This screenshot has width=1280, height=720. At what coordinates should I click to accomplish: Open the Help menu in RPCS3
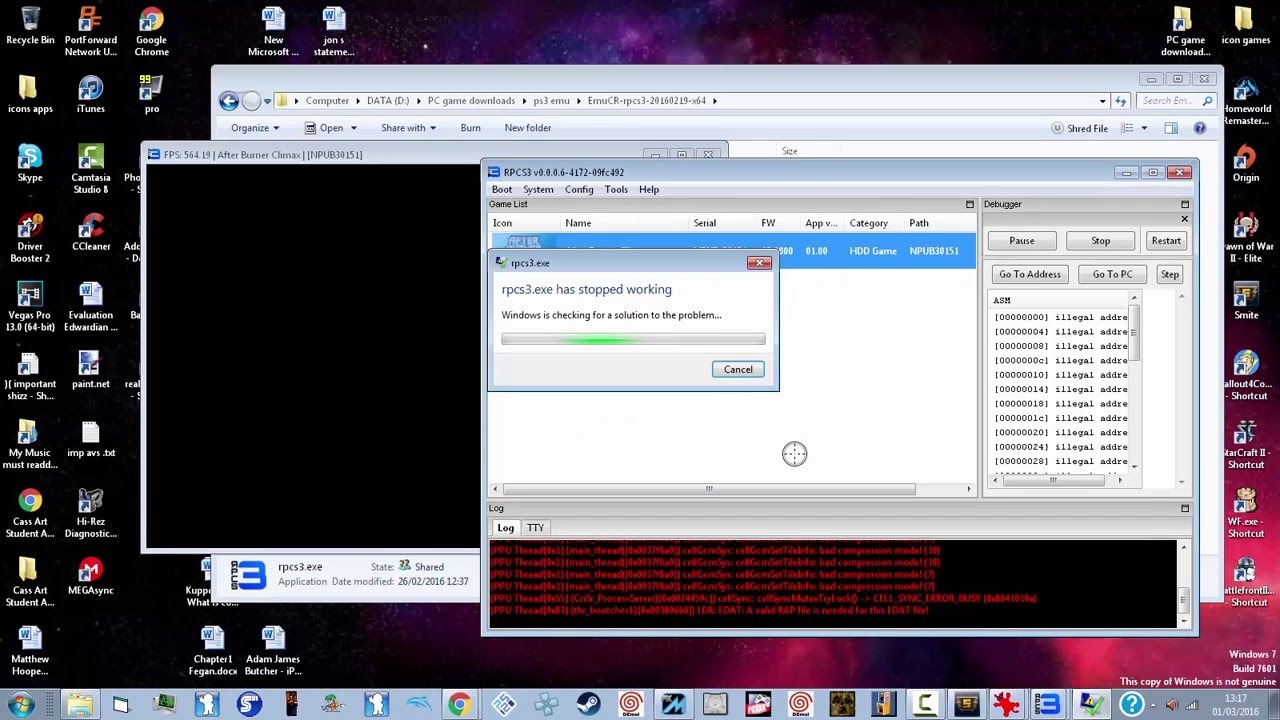click(x=649, y=190)
